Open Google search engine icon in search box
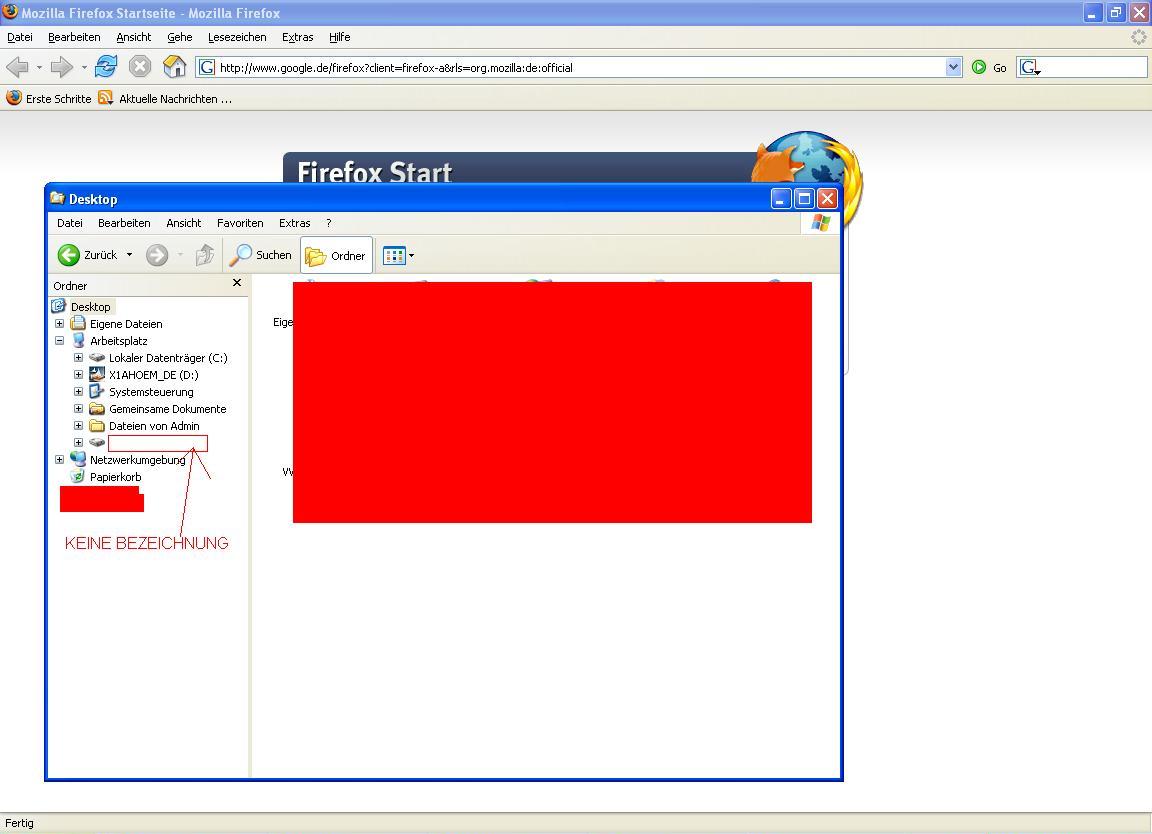This screenshot has width=1152, height=834. [1030, 68]
